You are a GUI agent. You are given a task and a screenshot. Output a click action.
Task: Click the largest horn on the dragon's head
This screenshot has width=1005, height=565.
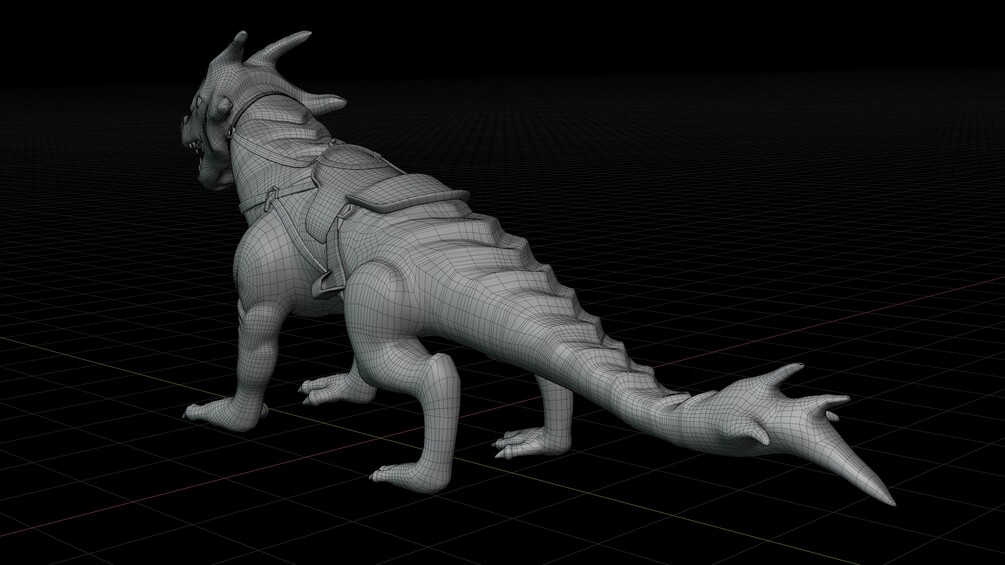click(278, 49)
